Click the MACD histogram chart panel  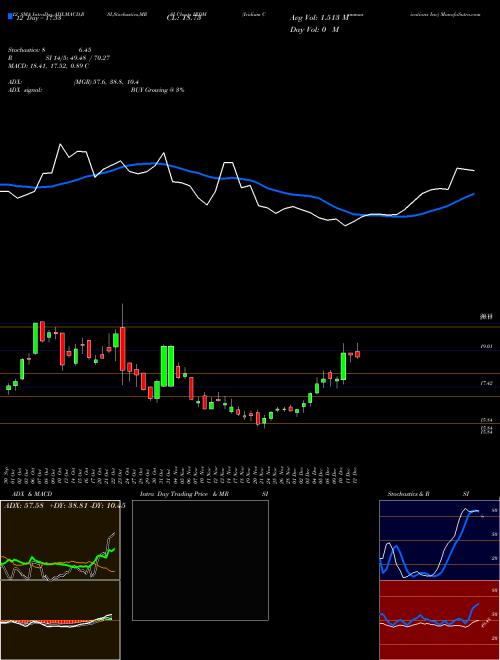click(60, 620)
